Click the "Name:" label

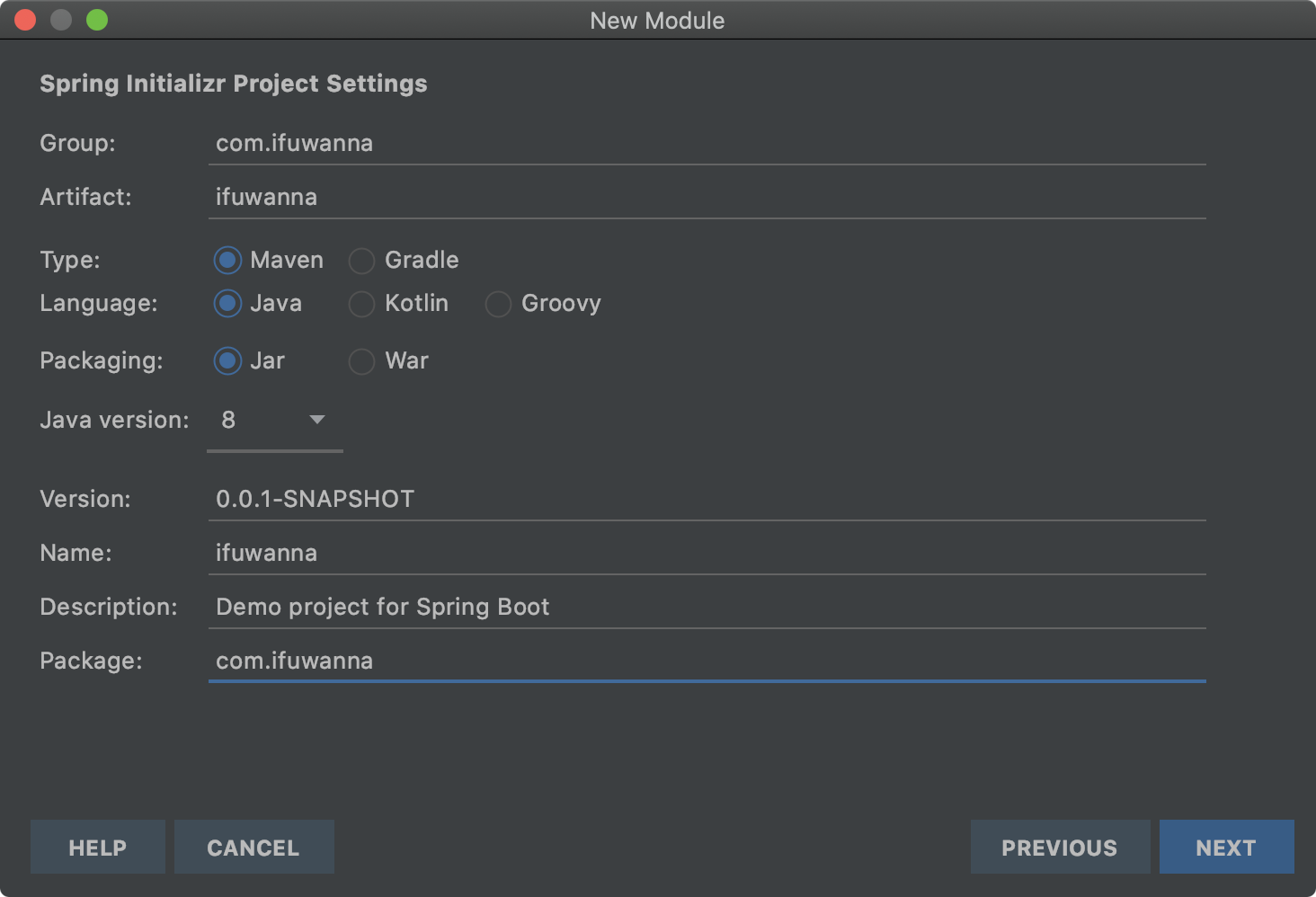pos(76,554)
